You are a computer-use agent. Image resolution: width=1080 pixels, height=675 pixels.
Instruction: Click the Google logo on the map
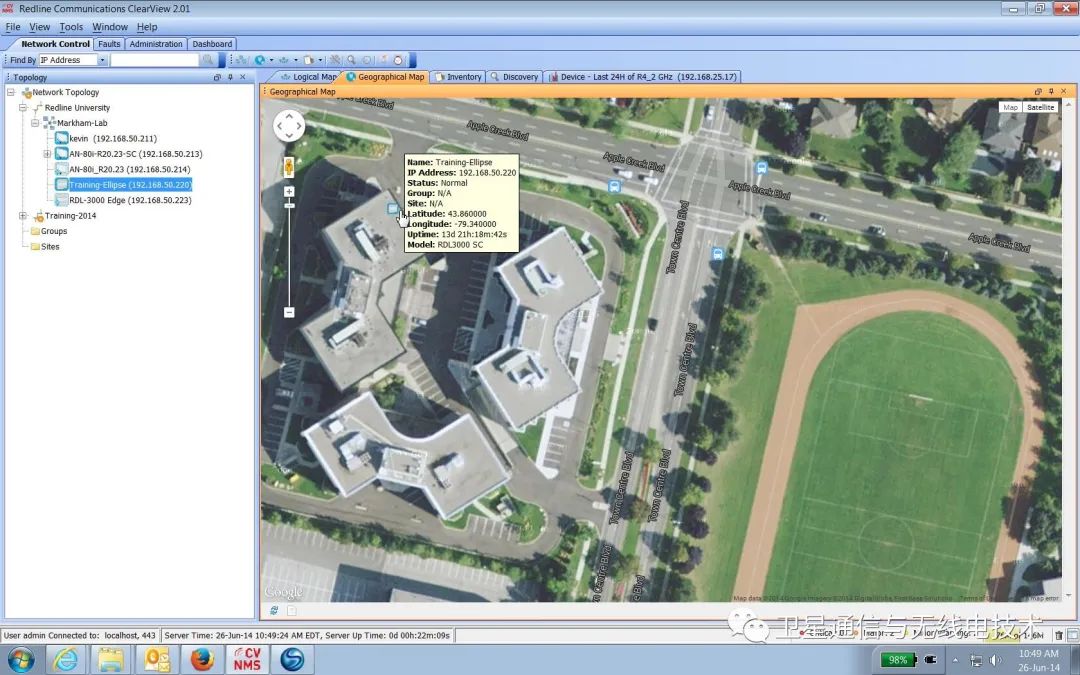pyautogui.click(x=284, y=592)
